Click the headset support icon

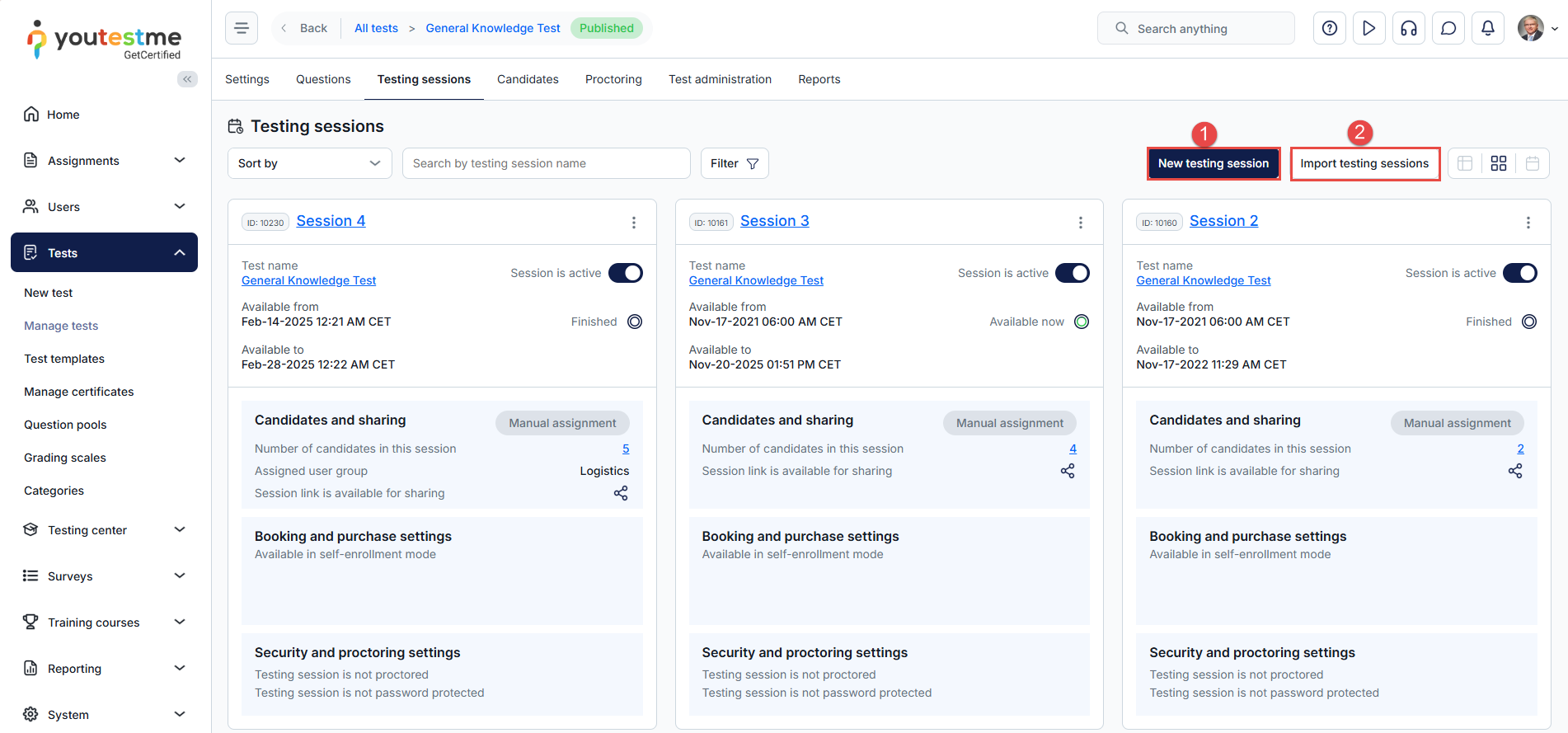click(1408, 28)
